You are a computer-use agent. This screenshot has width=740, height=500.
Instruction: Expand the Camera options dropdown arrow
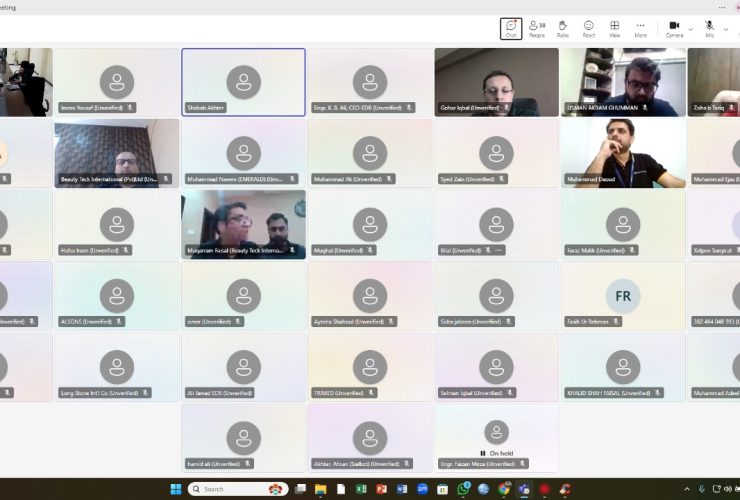pos(692,28)
